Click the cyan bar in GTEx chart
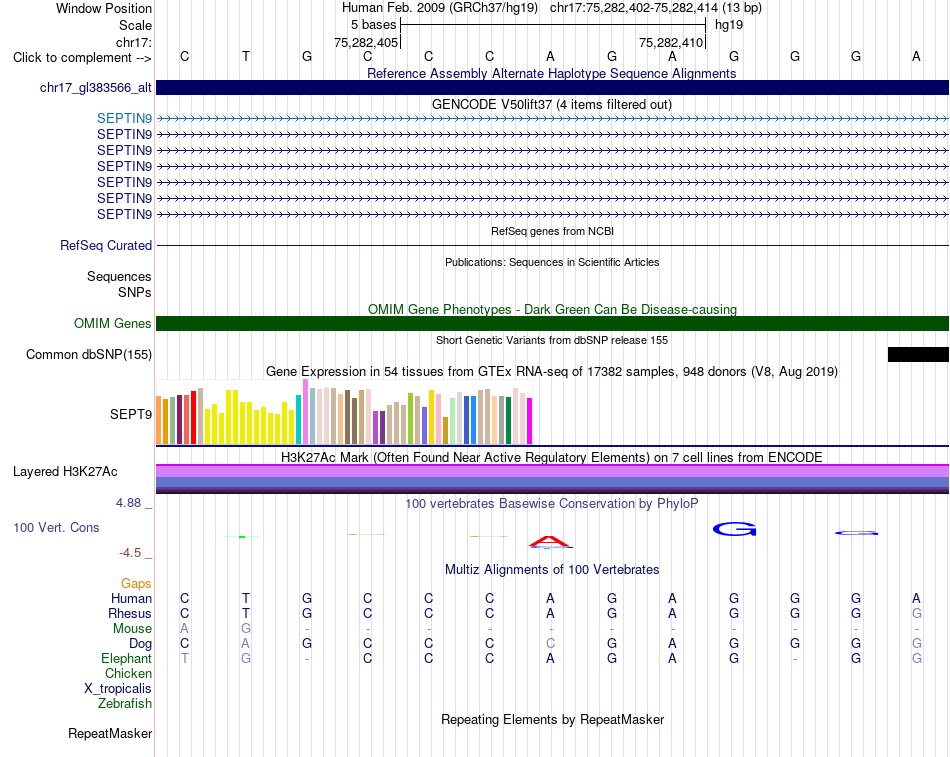950x757 pixels. (298, 419)
